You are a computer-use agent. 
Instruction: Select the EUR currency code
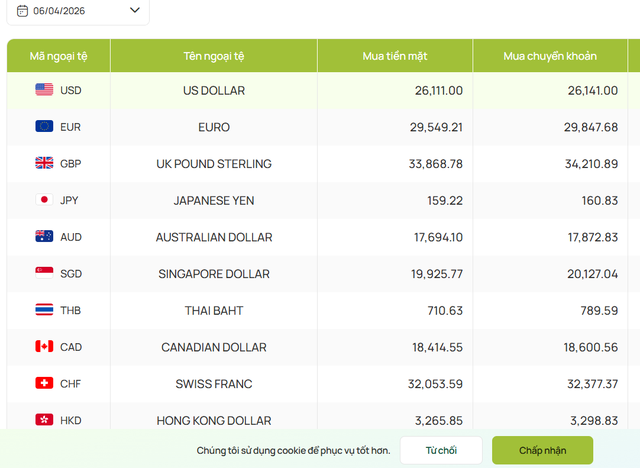coord(70,127)
